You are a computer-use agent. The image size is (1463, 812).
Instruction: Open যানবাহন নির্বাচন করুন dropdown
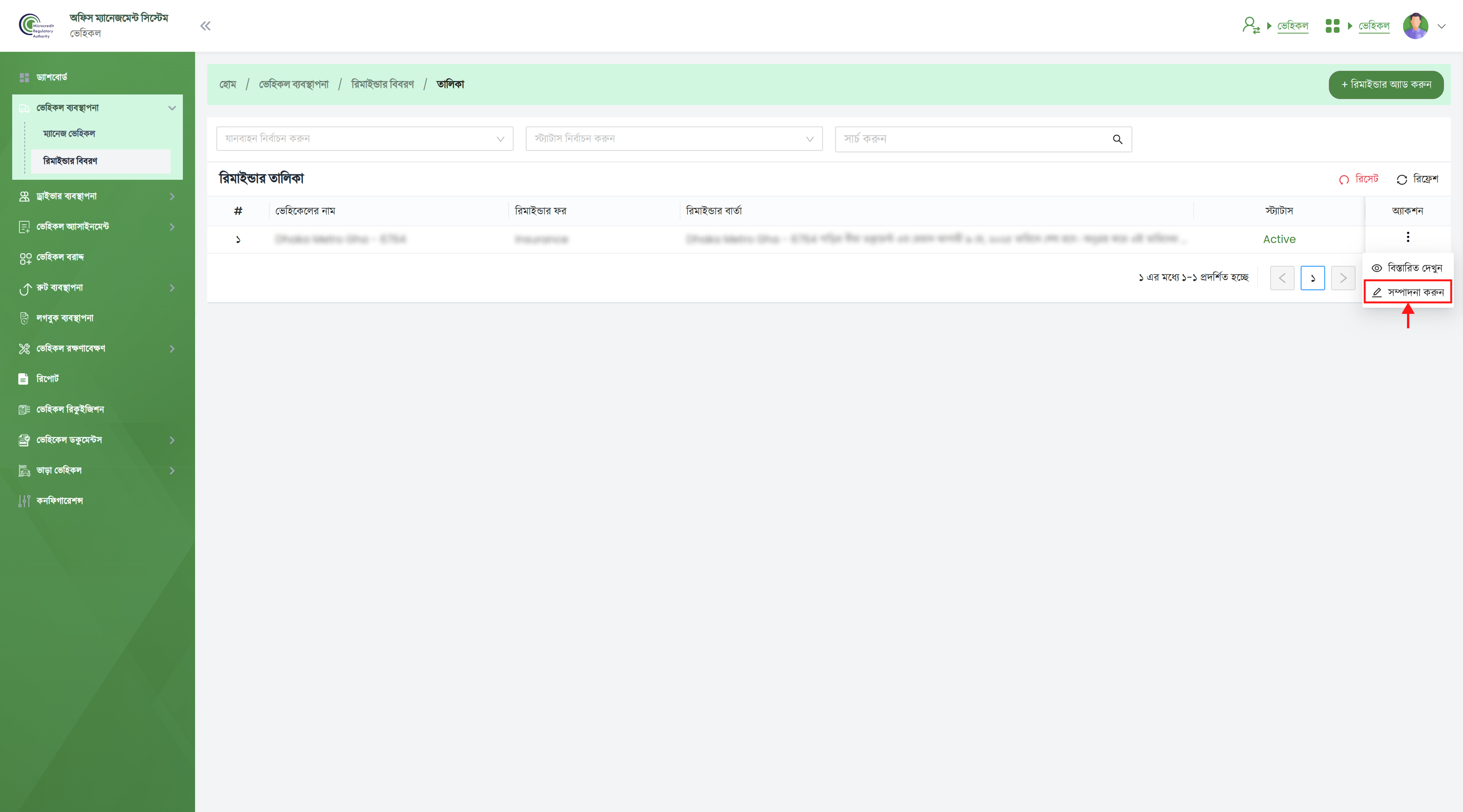(x=365, y=139)
